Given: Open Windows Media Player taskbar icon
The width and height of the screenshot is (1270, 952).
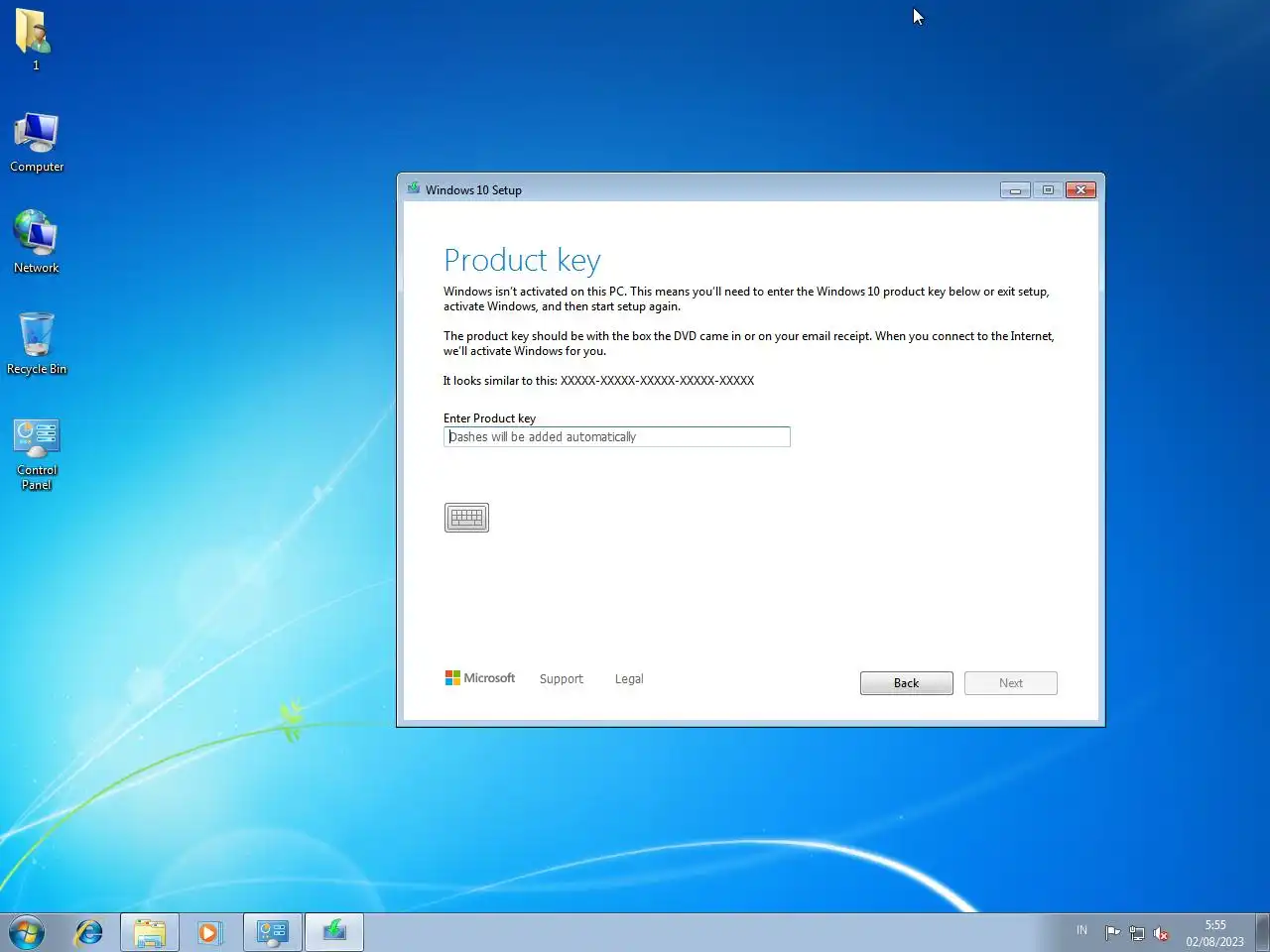Looking at the screenshot, I should point(209,932).
